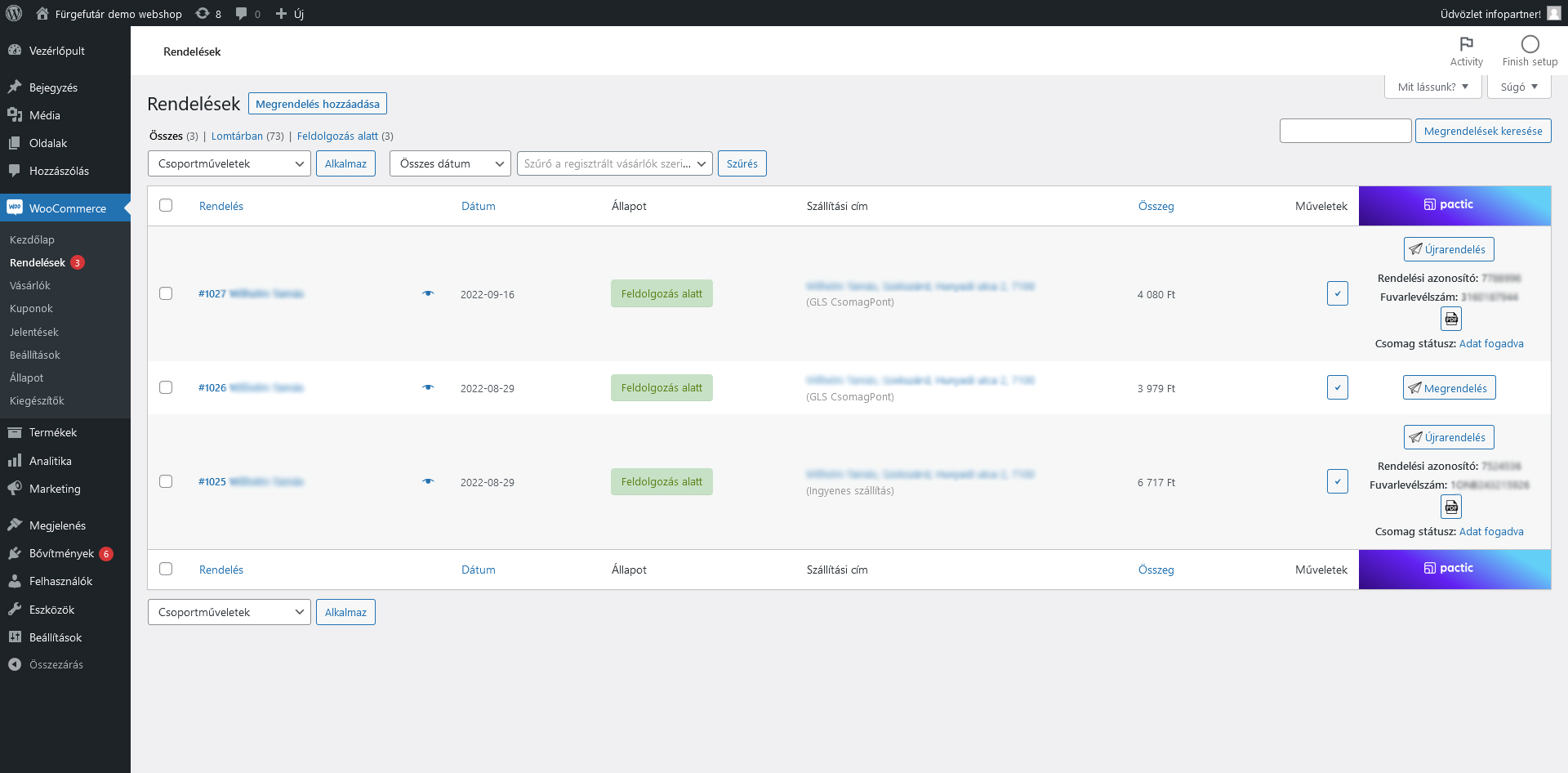This screenshot has width=1568, height=773.
Task: Click the WooCommerce logo icon in sidebar
Action: 15,208
